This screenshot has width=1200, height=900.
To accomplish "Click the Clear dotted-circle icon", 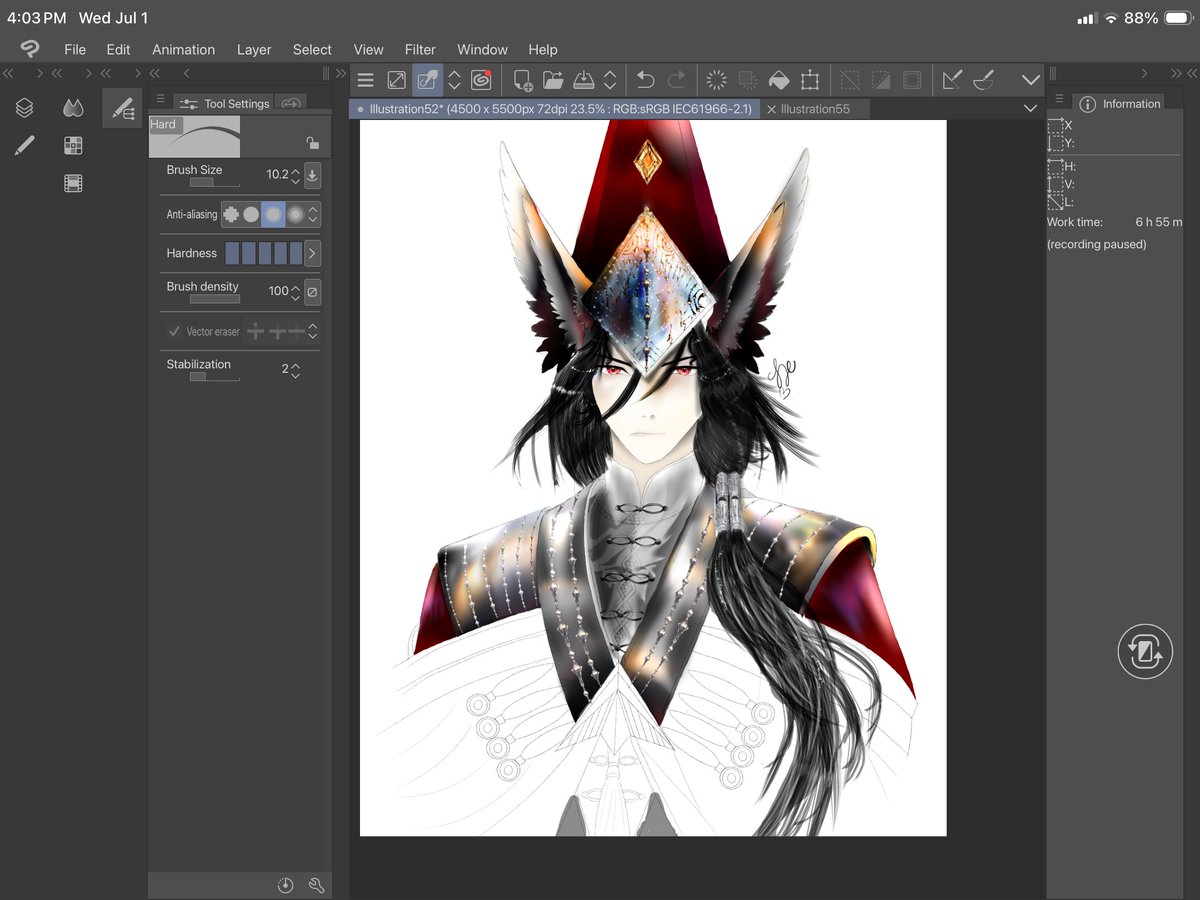I will coord(716,80).
